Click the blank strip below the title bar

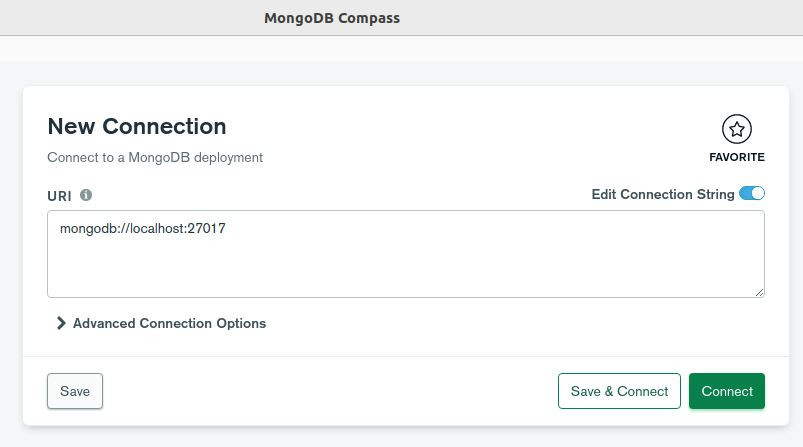(400, 48)
